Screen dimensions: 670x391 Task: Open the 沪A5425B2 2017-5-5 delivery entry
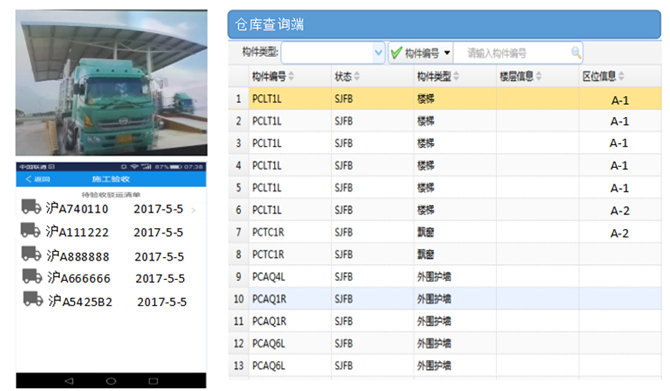click(x=111, y=300)
